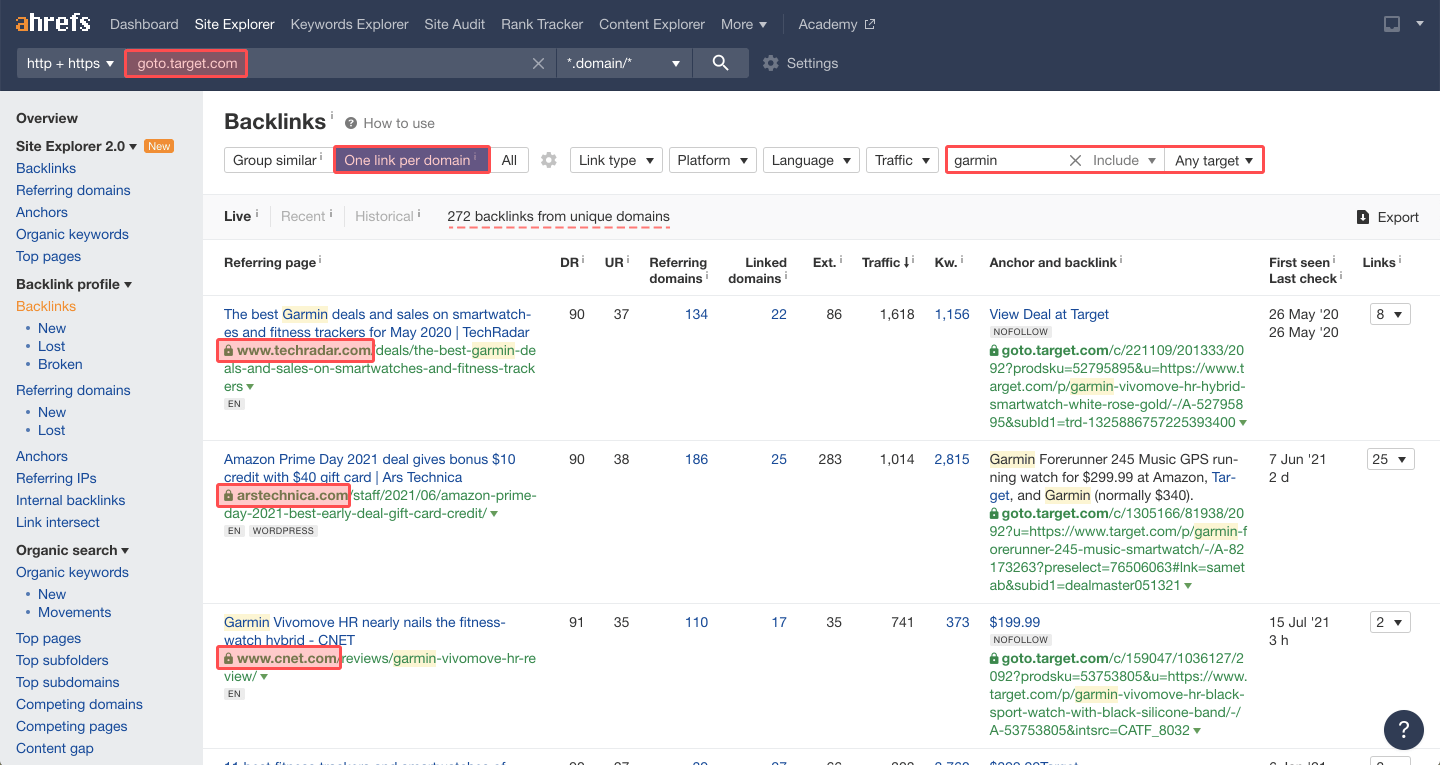Click the Academy external link icon
Screen dimensions: 1440x765
[869, 24]
